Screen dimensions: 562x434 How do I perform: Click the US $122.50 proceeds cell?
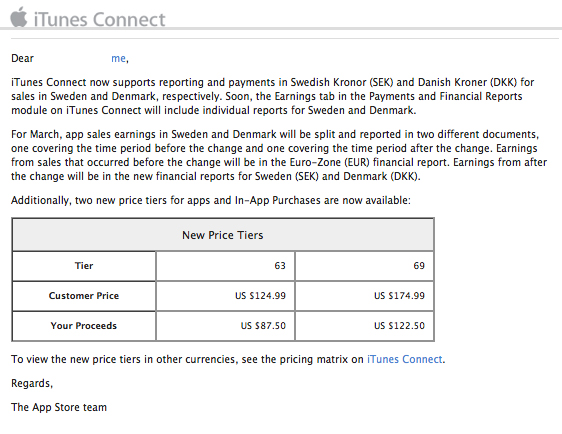(x=365, y=326)
